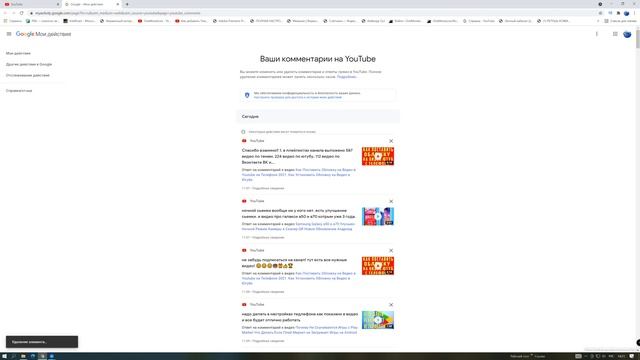
Task: Open video thumbnail of the 'ночной съемки' comment
Action: coord(378,216)
